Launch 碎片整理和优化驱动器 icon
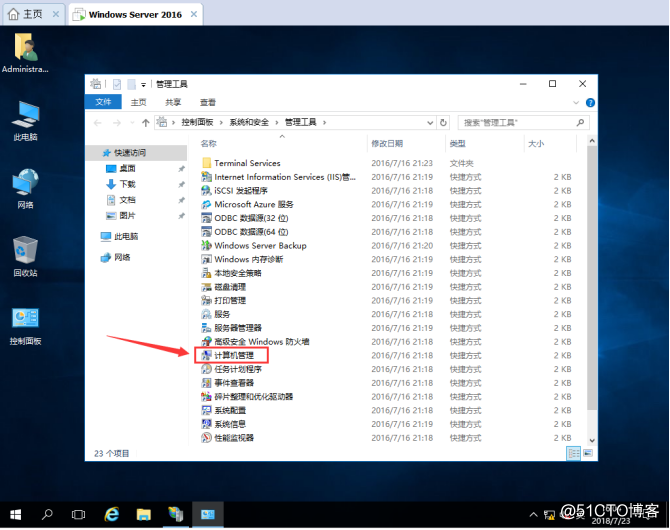This screenshot has width=670, height=530. pyautogui.click(x=206, y=396)
